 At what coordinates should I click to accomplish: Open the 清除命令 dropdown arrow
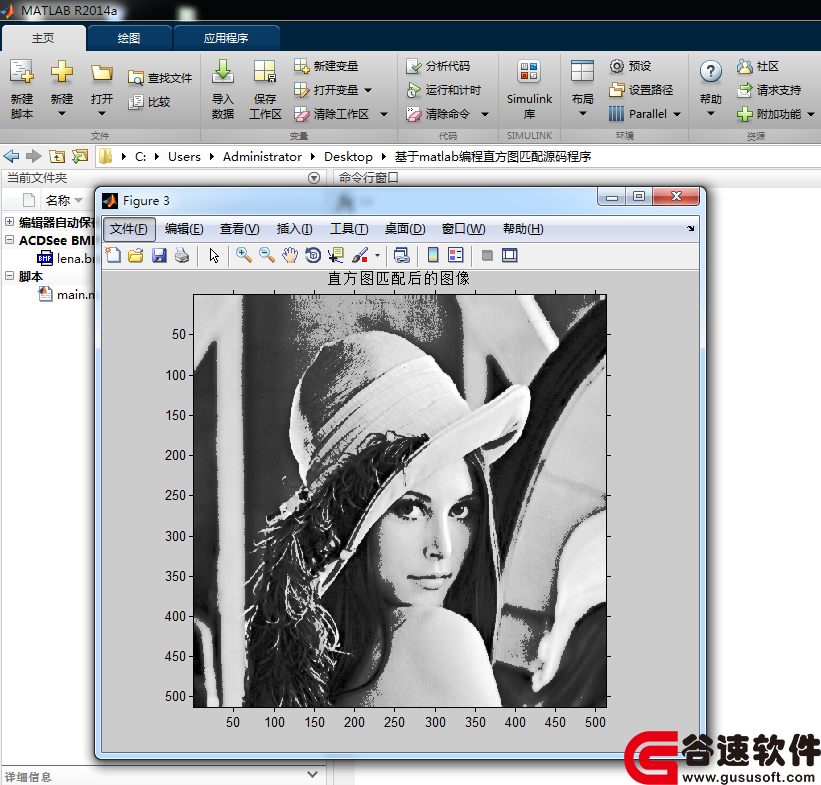coord(485,114)
